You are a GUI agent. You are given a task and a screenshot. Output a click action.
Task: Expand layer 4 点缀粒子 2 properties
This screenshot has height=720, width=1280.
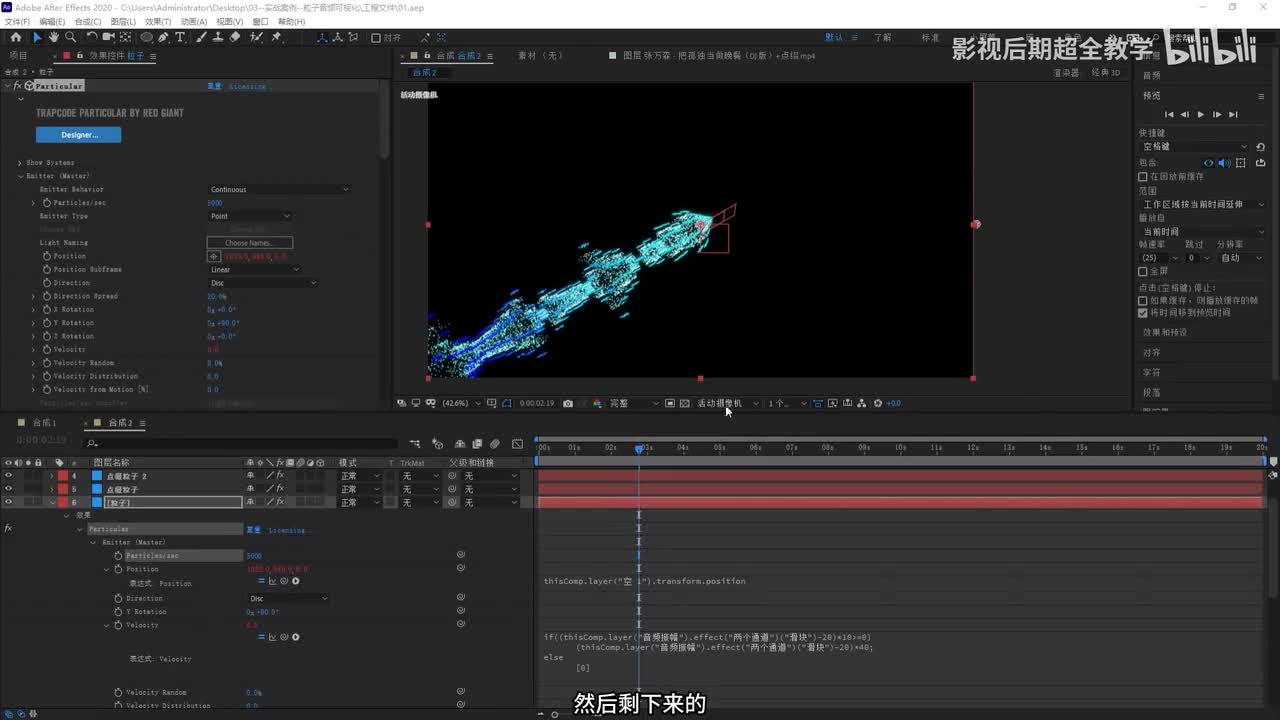pos(52,476)
